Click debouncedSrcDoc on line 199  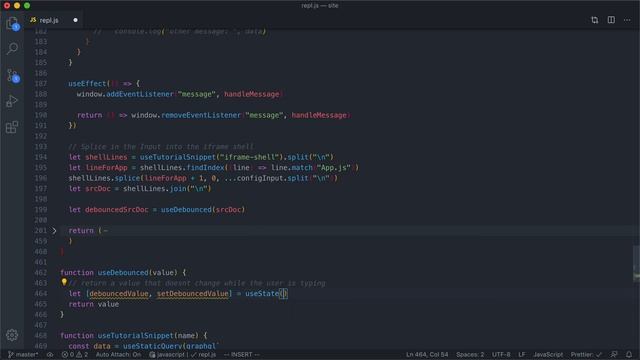pos(117,210)
